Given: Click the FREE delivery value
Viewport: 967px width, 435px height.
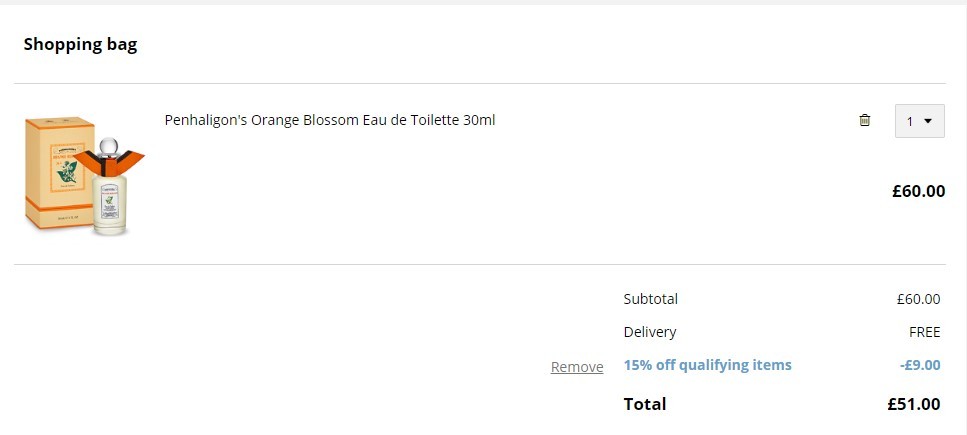Looking at the screenshot, I should click(x=924, y=333).
